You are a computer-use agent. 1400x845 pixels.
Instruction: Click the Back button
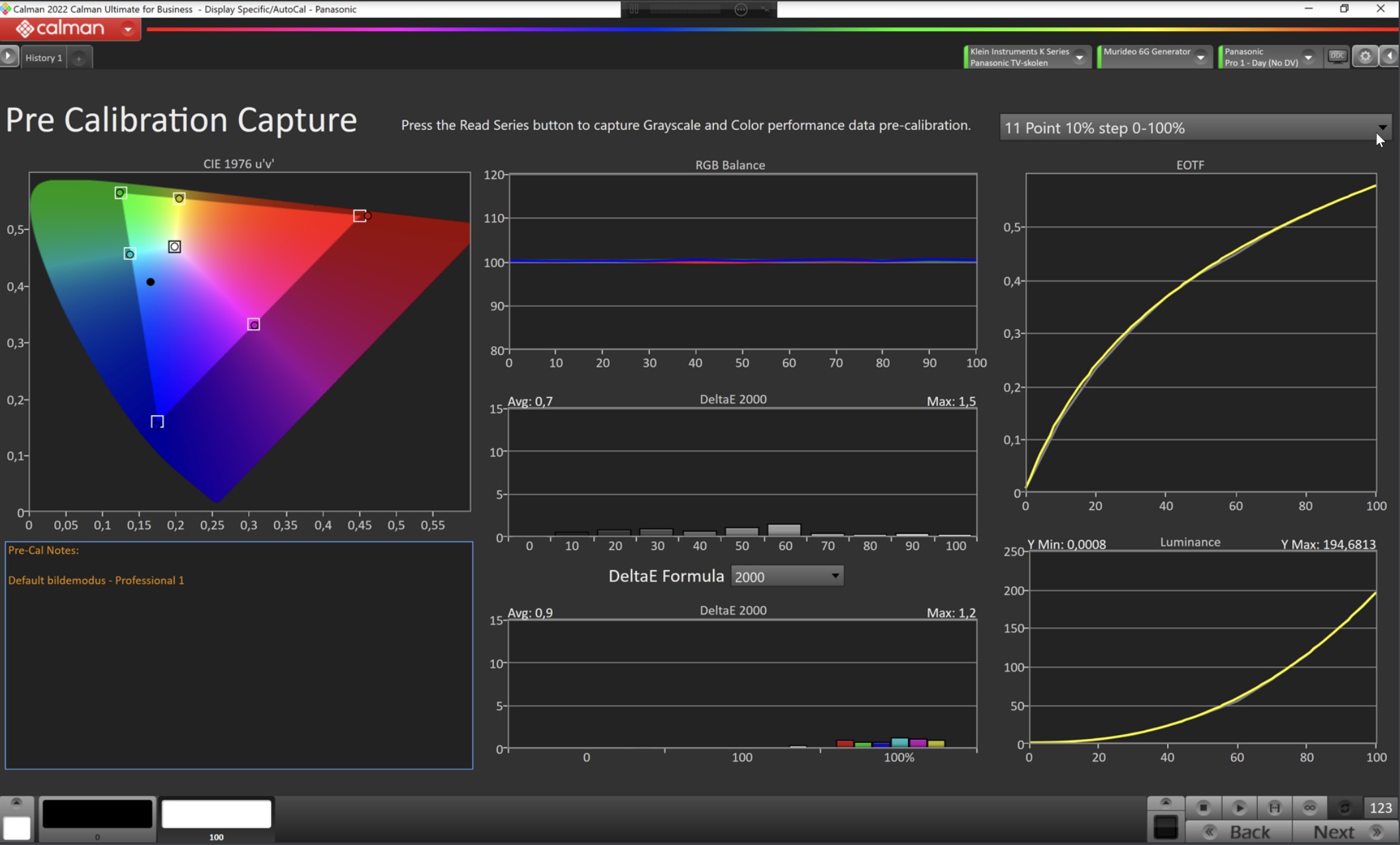[x=1238, y=832]
